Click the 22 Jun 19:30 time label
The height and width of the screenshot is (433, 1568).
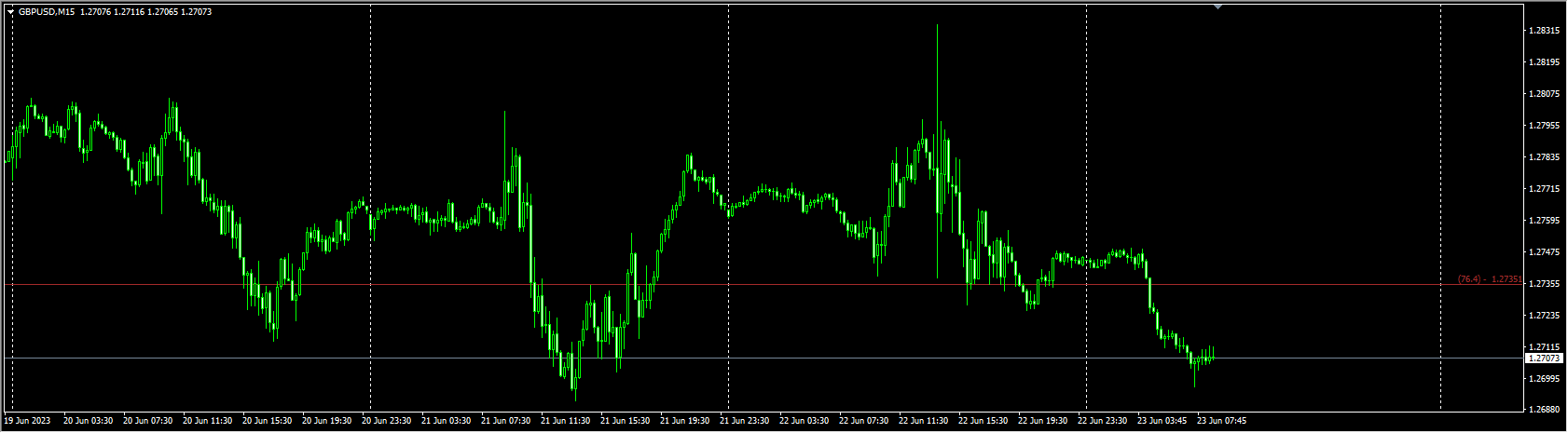[x=1042, y=421]
